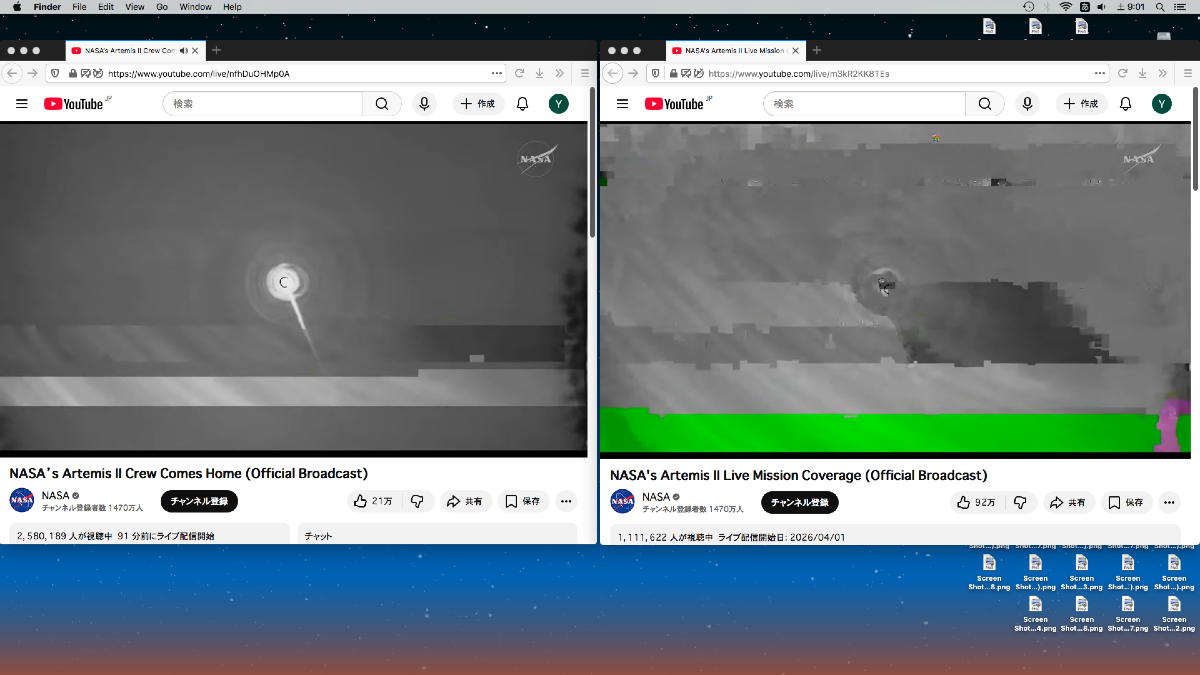This screenshot has width=1200, height=675.
Task: Open the Window menu
Action: (195, 7)
